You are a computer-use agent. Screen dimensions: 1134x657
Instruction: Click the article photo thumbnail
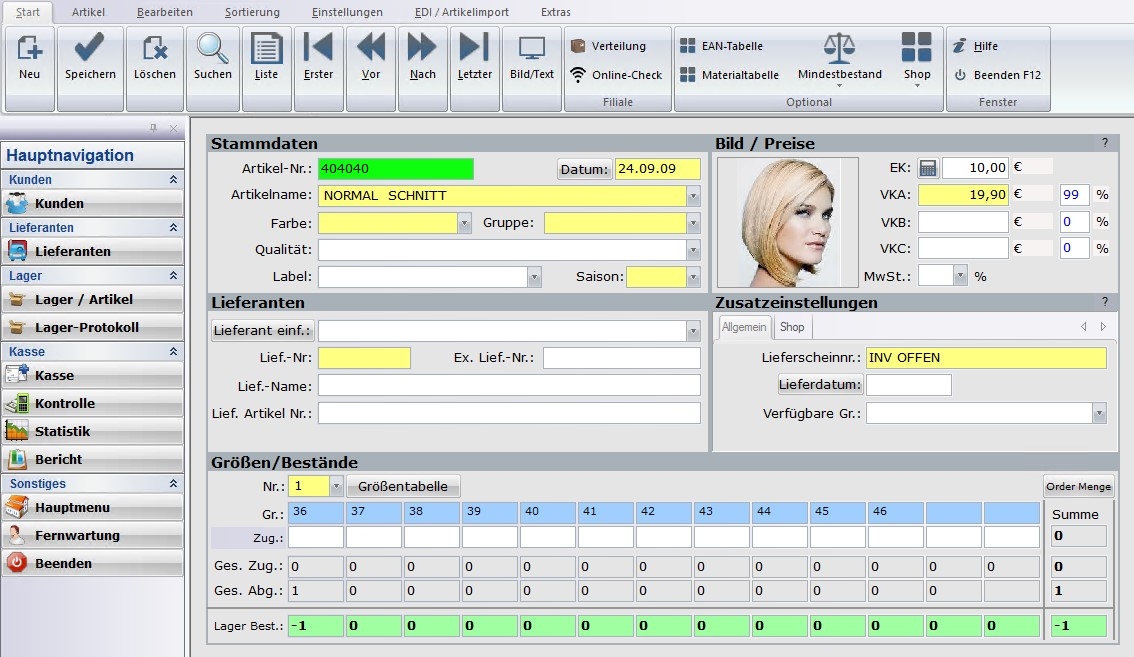point(788,223)
